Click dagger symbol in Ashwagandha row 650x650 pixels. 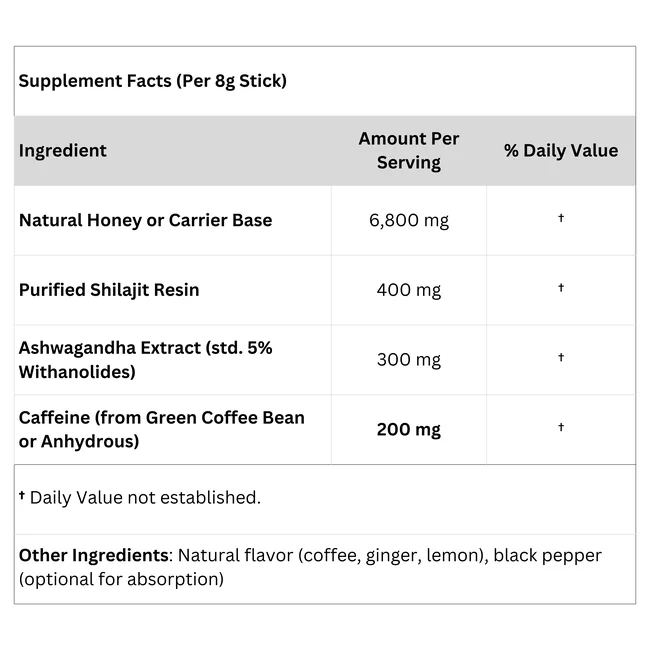[561, 357]
